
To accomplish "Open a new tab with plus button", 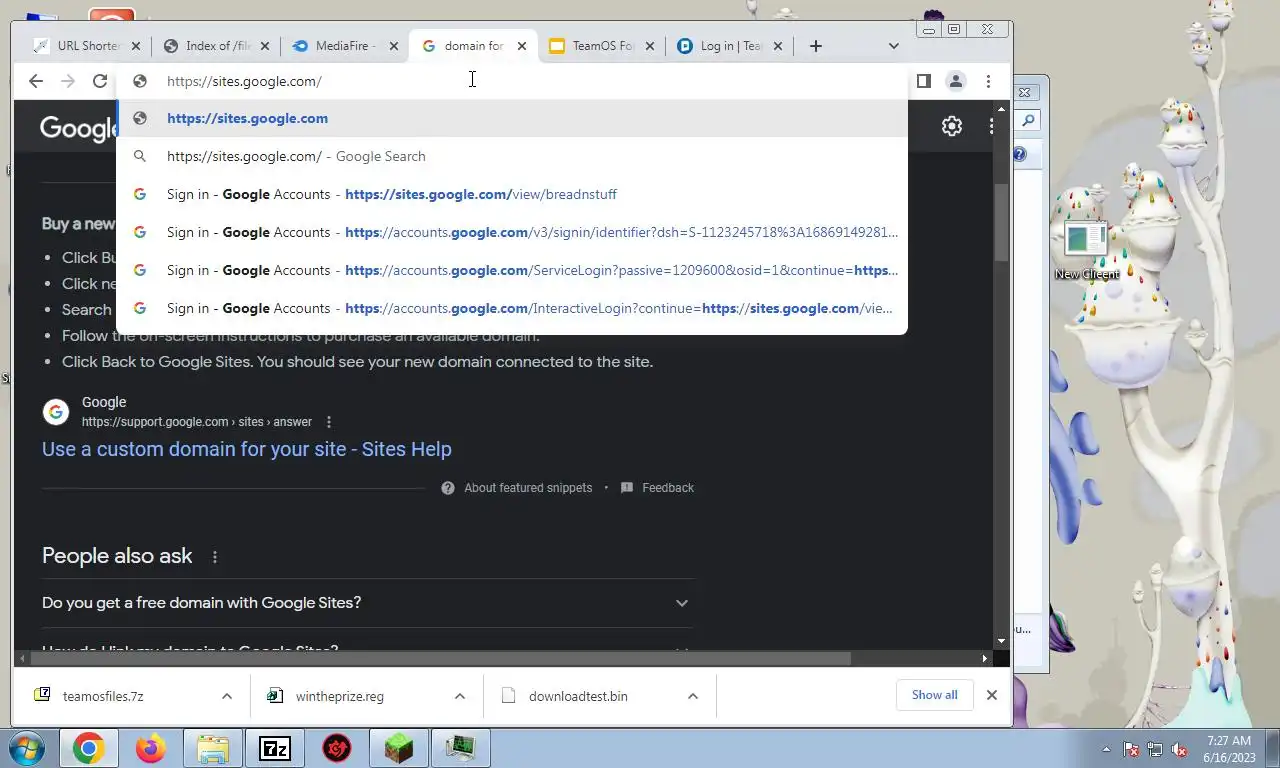I will 816,46.
